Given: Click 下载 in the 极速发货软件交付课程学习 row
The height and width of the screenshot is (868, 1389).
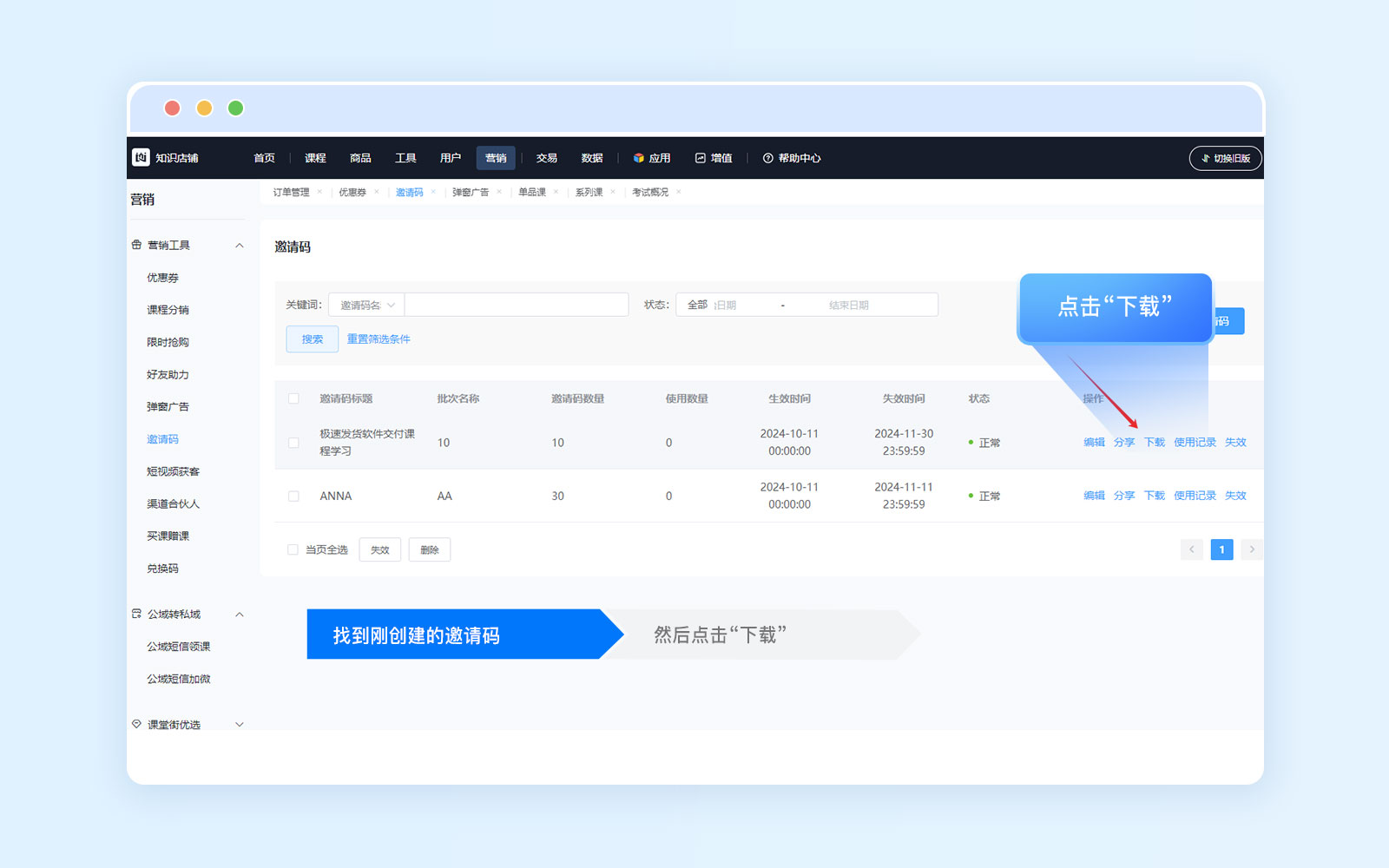Looking at the screenshot, I should (1155, 443).
